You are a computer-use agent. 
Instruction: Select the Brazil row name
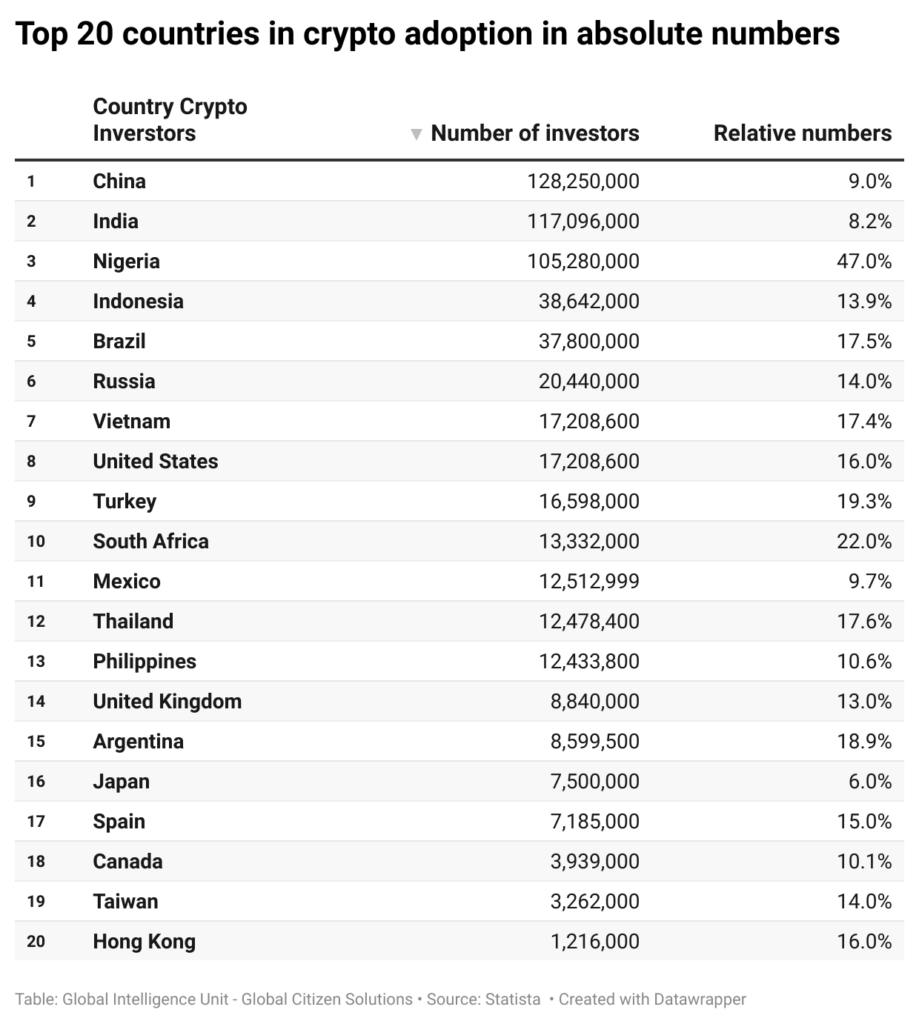click(x=119, y=341)
